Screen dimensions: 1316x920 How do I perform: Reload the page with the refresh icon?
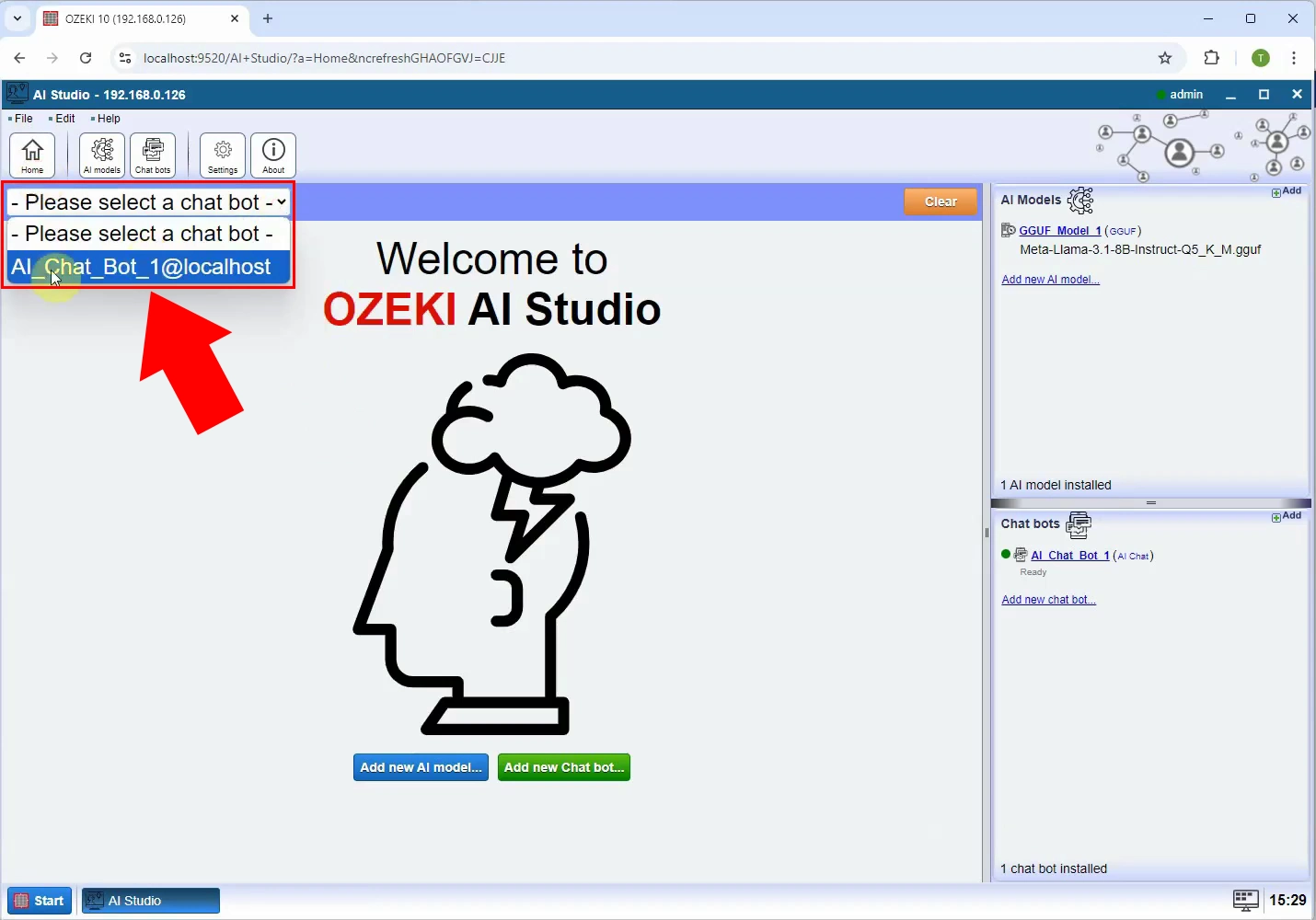pyautogui.click(x=86, y=58)
